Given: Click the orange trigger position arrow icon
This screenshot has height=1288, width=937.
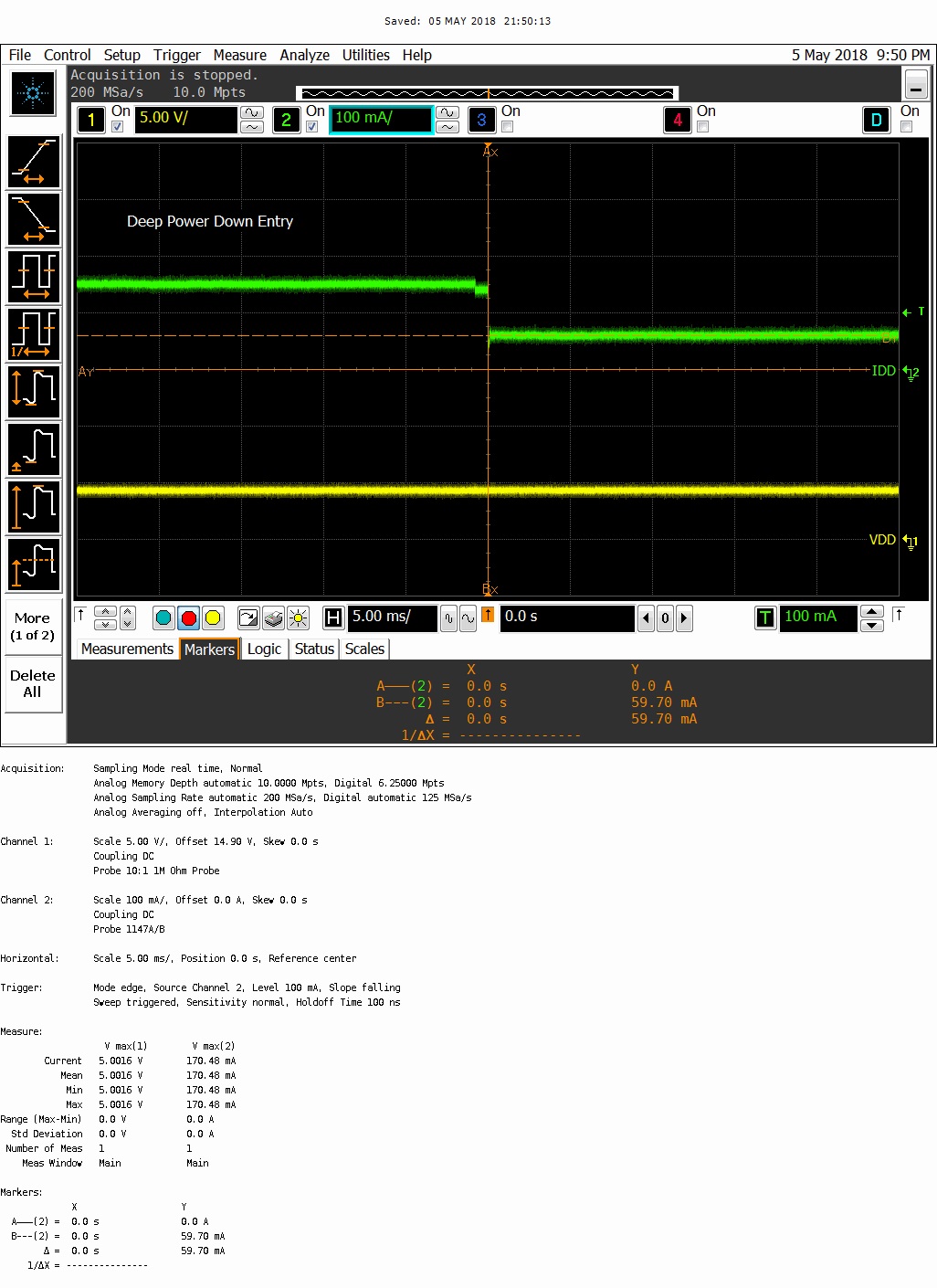Looking at the screenshot, I should pyautogui.click(x=489, y=615).
